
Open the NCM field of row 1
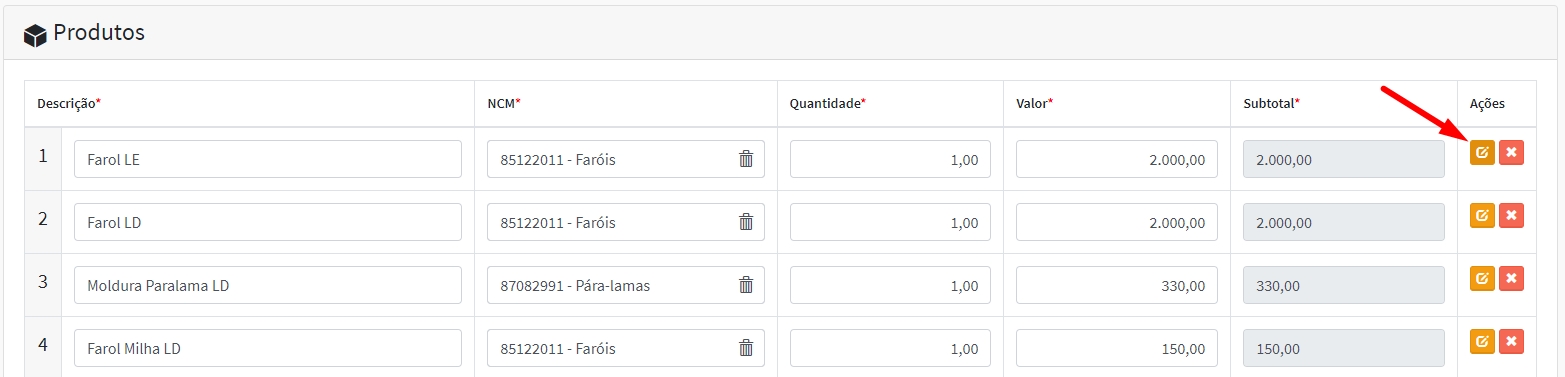pyautogui.click(x=626, y=159)
